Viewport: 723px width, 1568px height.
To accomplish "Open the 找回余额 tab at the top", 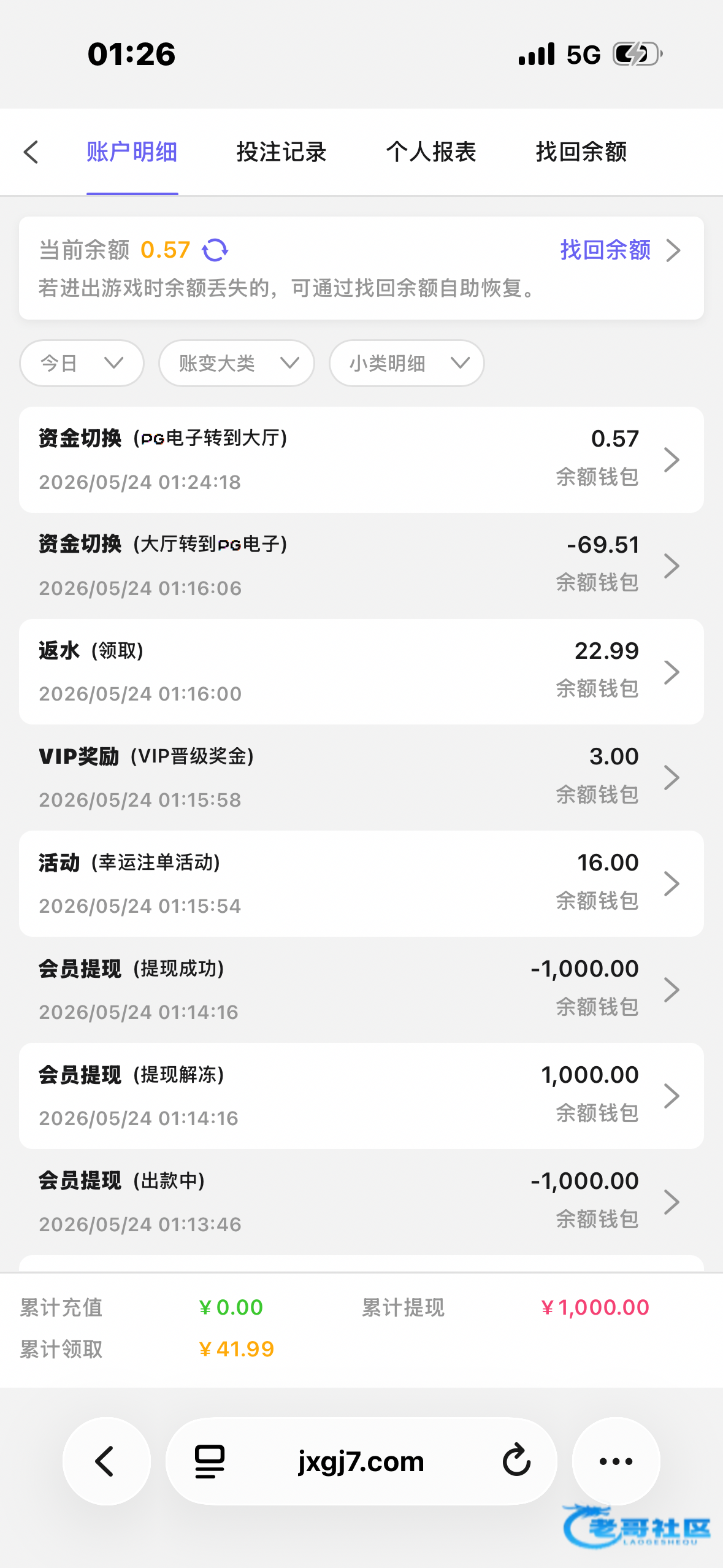I will [x=581, y=152].
